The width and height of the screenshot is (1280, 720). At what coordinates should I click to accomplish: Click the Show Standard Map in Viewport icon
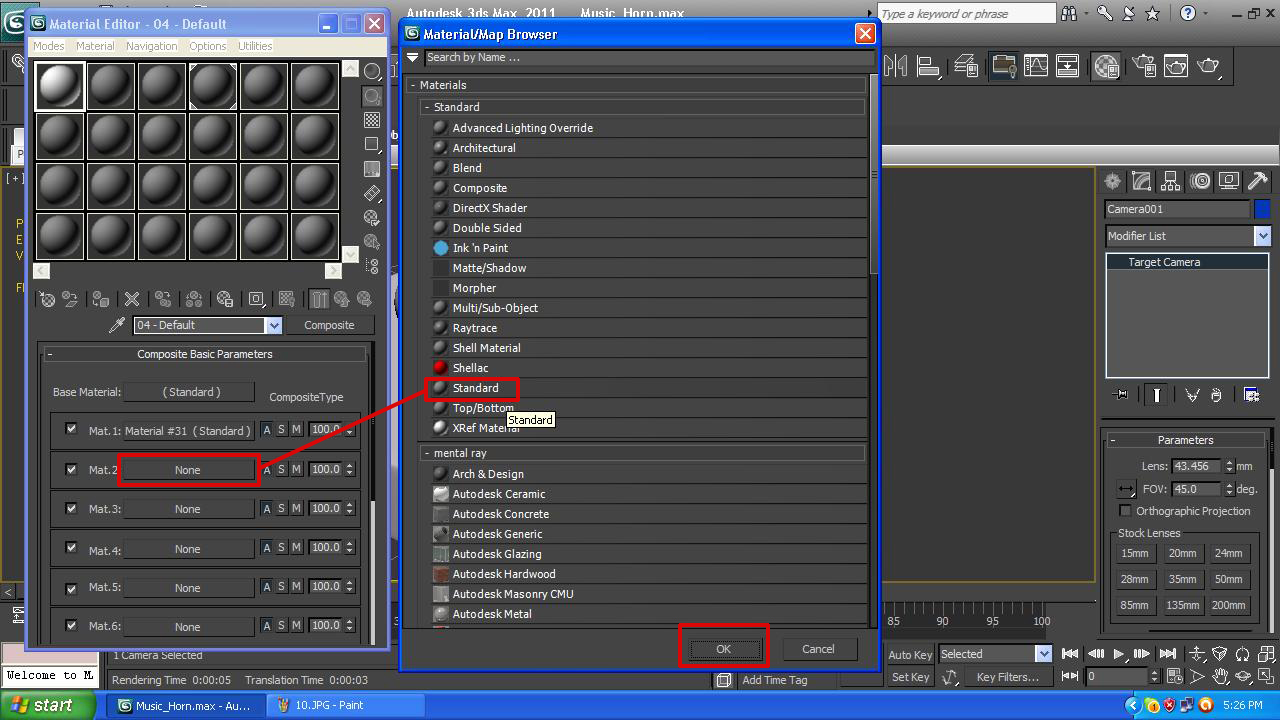point(286,300)
